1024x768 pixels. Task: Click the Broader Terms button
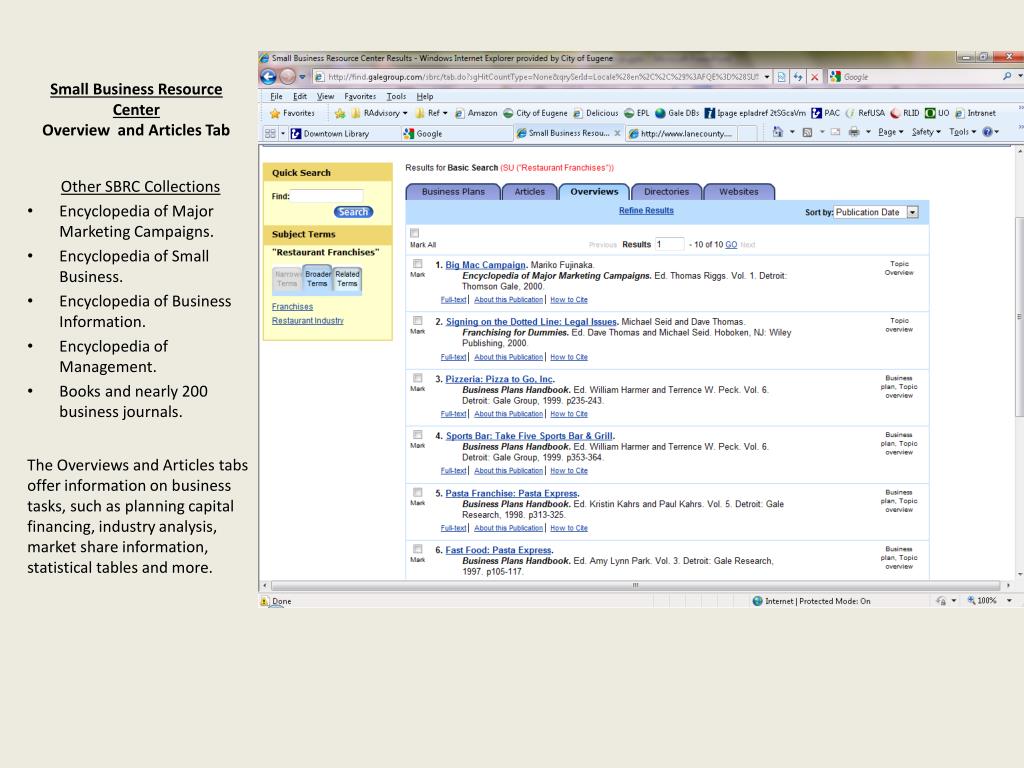317,279
